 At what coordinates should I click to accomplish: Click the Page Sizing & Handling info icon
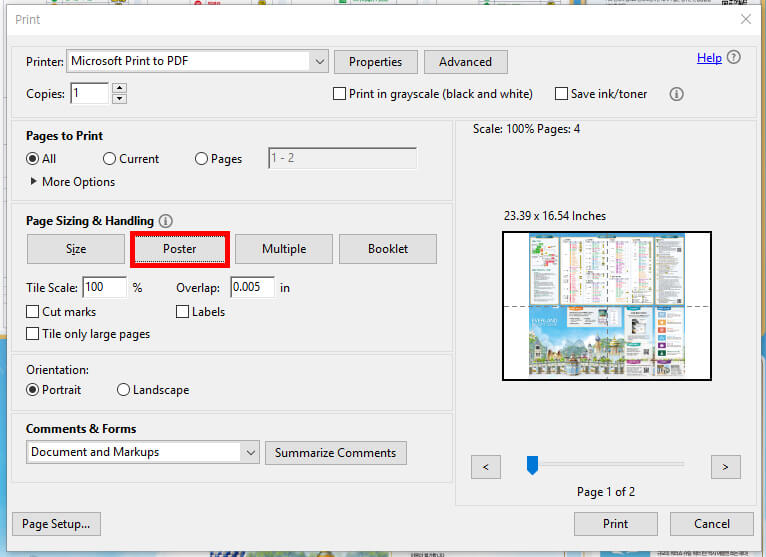166,221
